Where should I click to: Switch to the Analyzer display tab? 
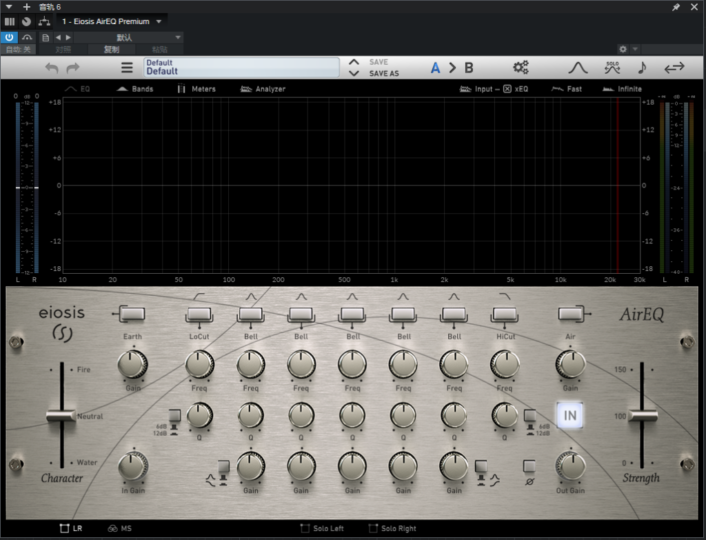pyautogui.click(x=262, y=89)
